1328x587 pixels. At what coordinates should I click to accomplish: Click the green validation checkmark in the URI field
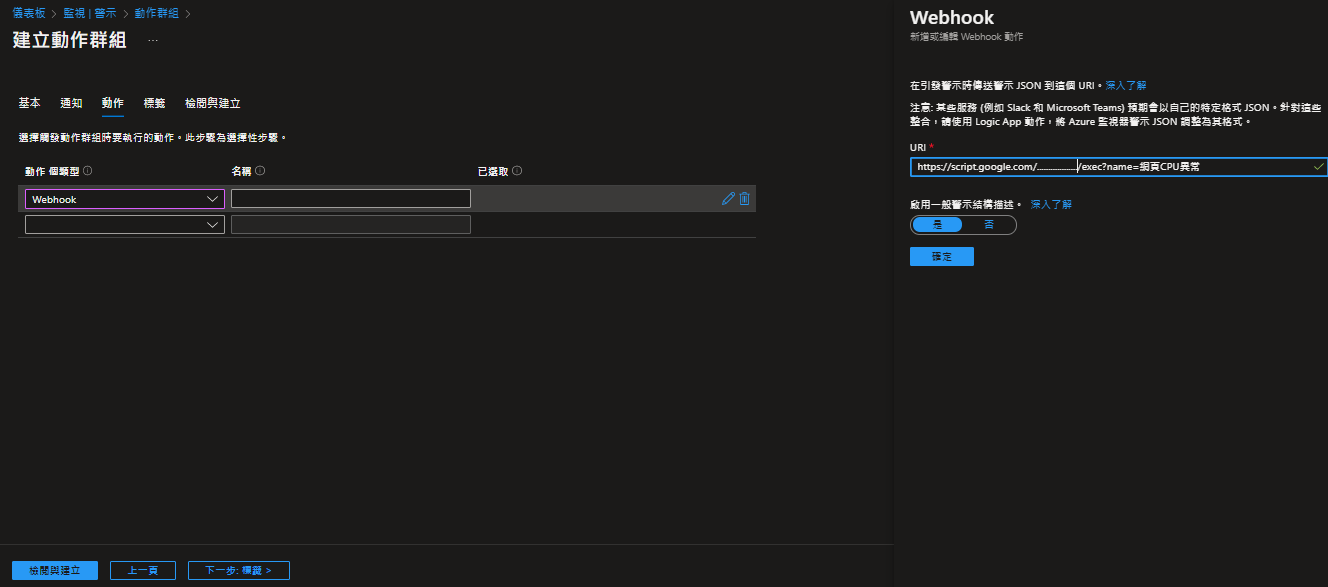(1319, 167)
